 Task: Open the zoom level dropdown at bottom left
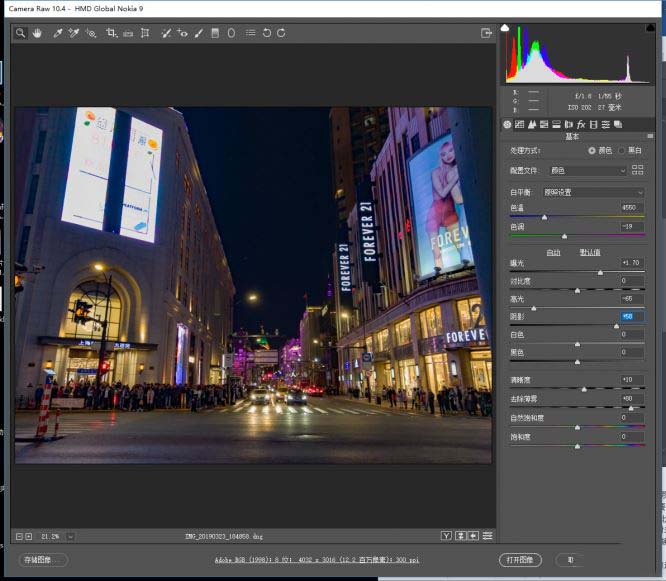[x=70, y=536]
